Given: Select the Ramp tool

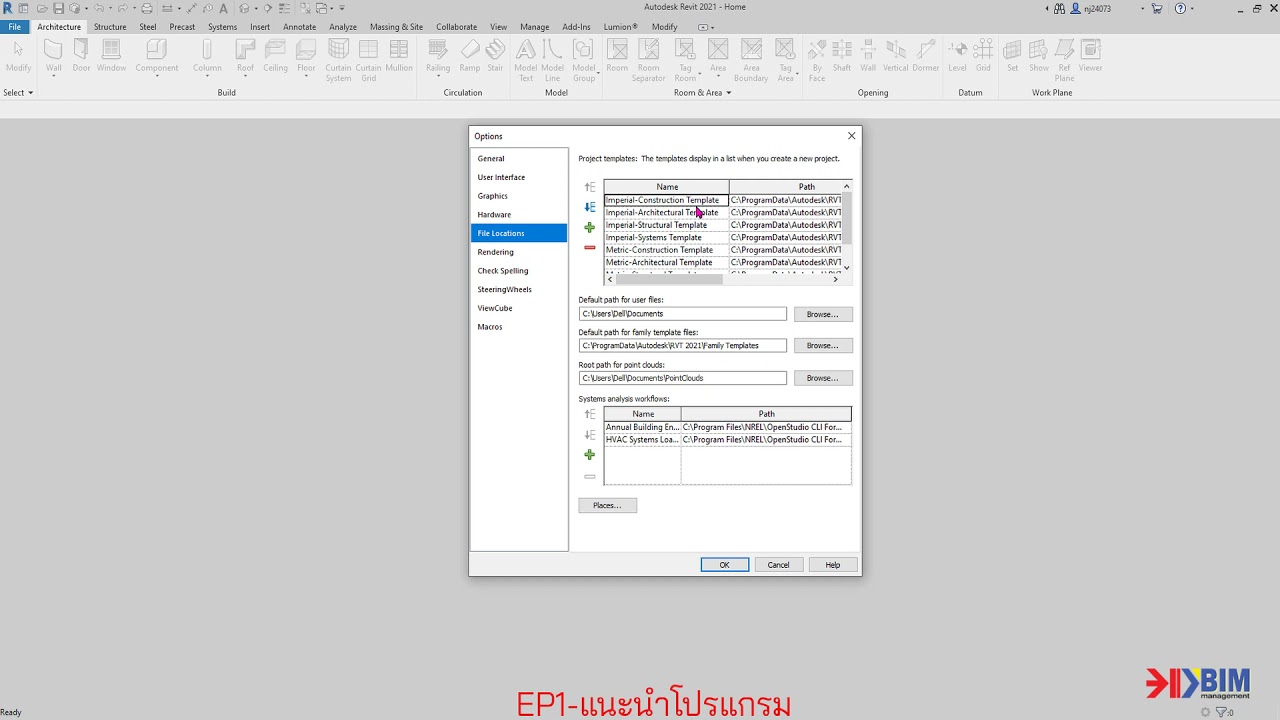Looking at the screenshot, I should pyautogui.click(x=470, y=56).
